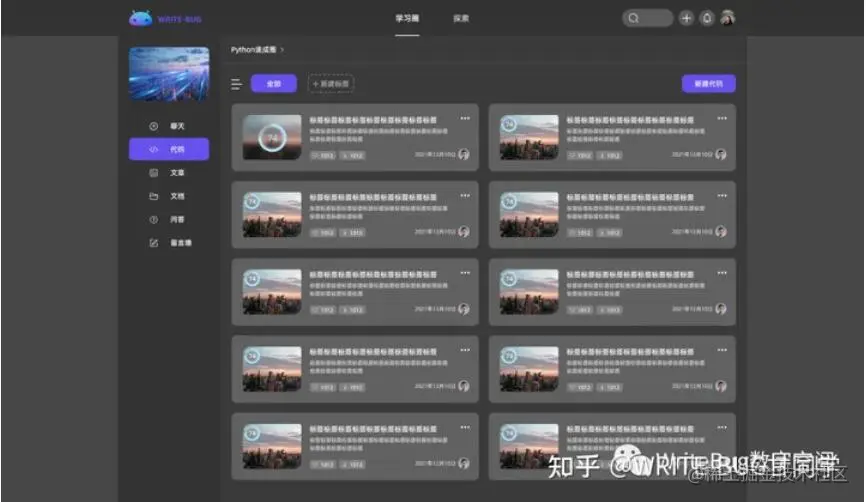Open 问答 in the sidebar
This screenshot has height=502, width=866.
(169, 219)
